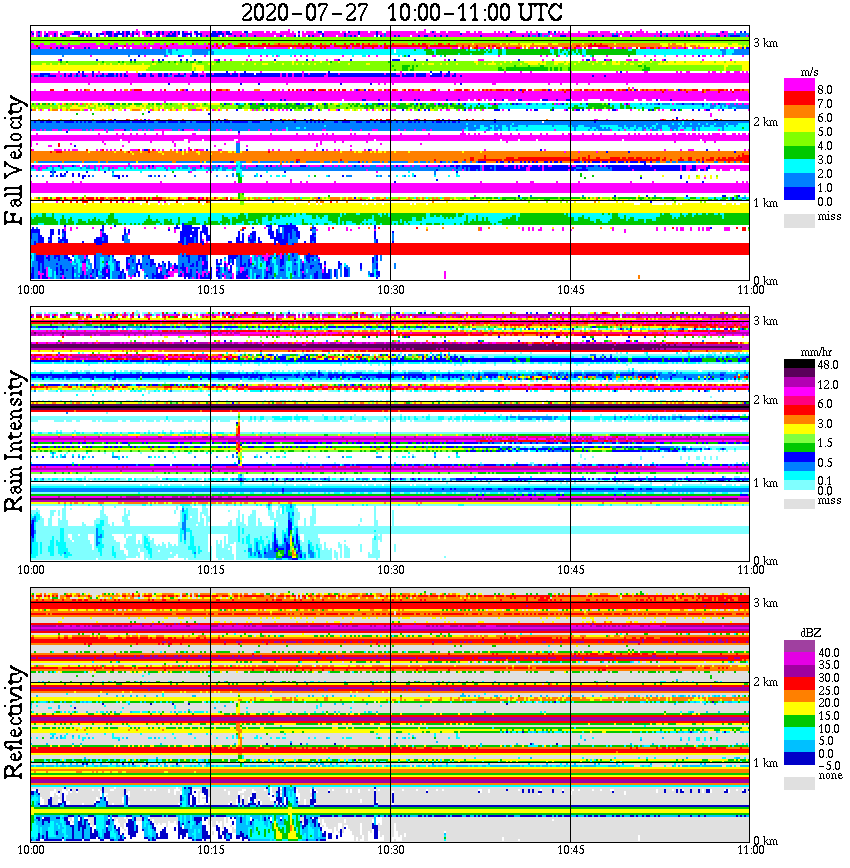This screenshot has height=868, width=850.
Task: Click the '0.1' value in the mm/hr legend
Action: point(825,481)
